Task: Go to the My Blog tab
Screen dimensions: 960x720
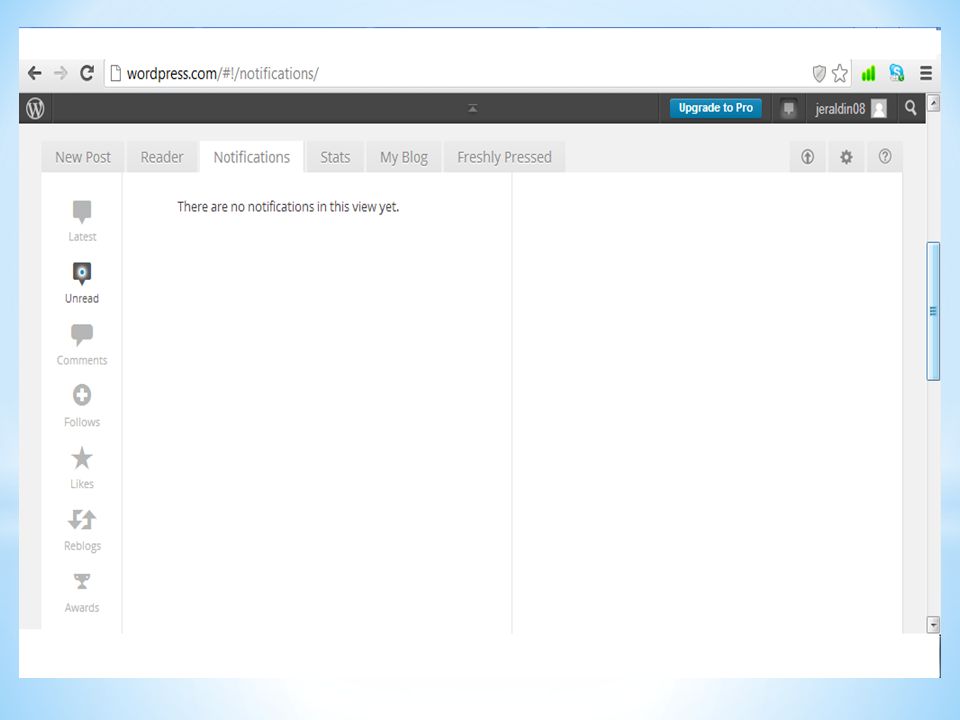Action: [x=403, y=157]
